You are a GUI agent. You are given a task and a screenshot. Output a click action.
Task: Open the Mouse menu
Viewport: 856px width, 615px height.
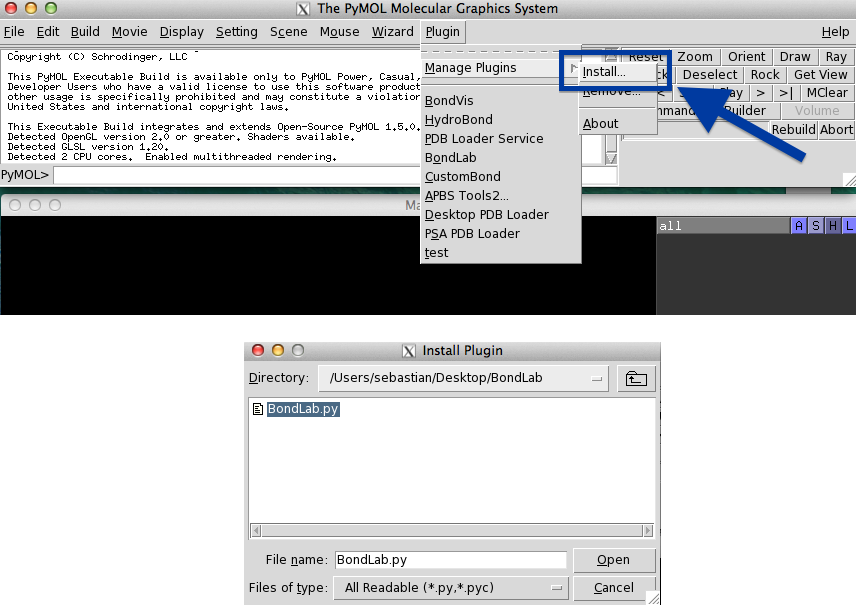click(x=340, y=32)
